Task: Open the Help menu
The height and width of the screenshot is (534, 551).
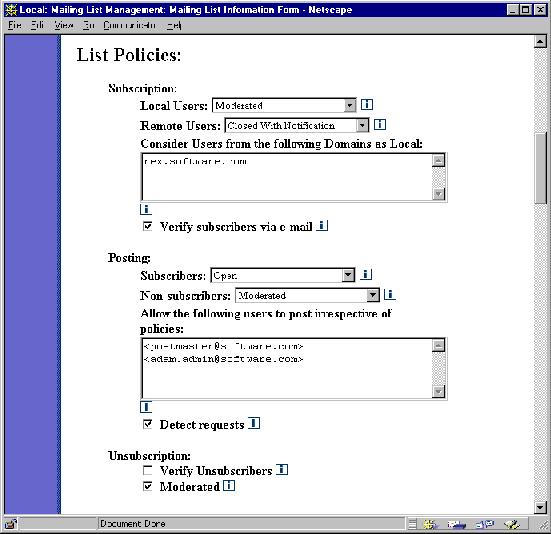Action: pos(174,25)
